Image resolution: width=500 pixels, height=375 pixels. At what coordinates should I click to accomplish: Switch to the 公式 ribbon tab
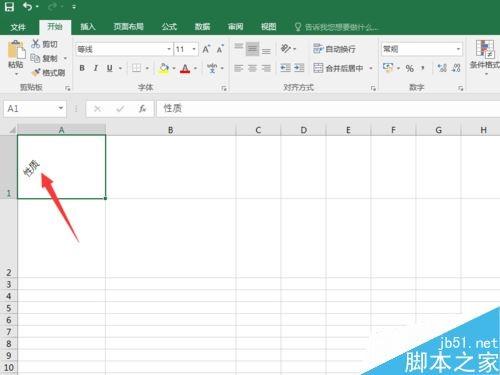tap(169, 27)
